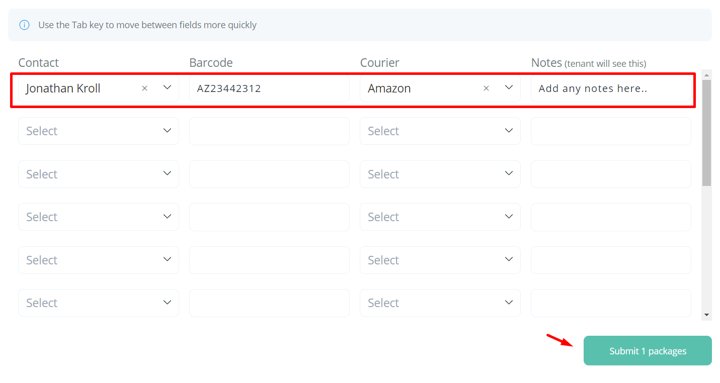Click the fourth row Notes input field

611,217
